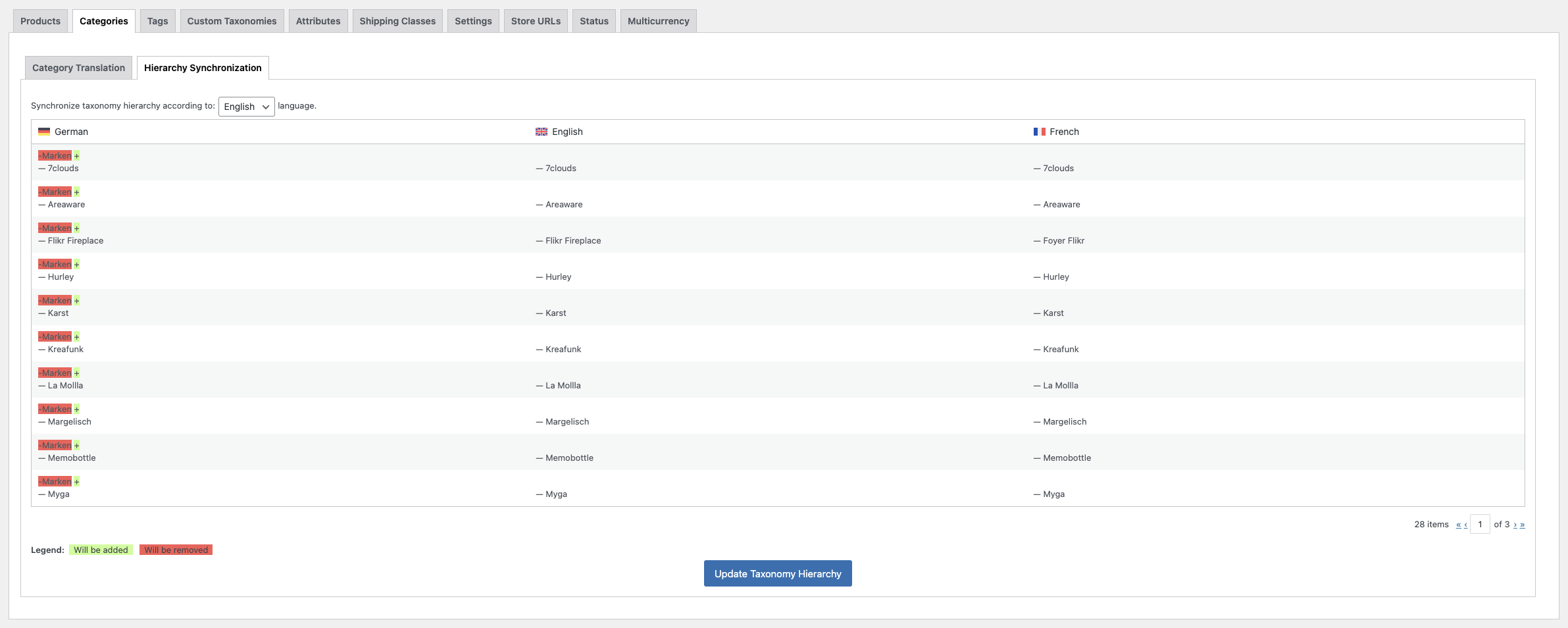
Task: Click English column Flikr Fireplace entry
Action: coord(569,241)
